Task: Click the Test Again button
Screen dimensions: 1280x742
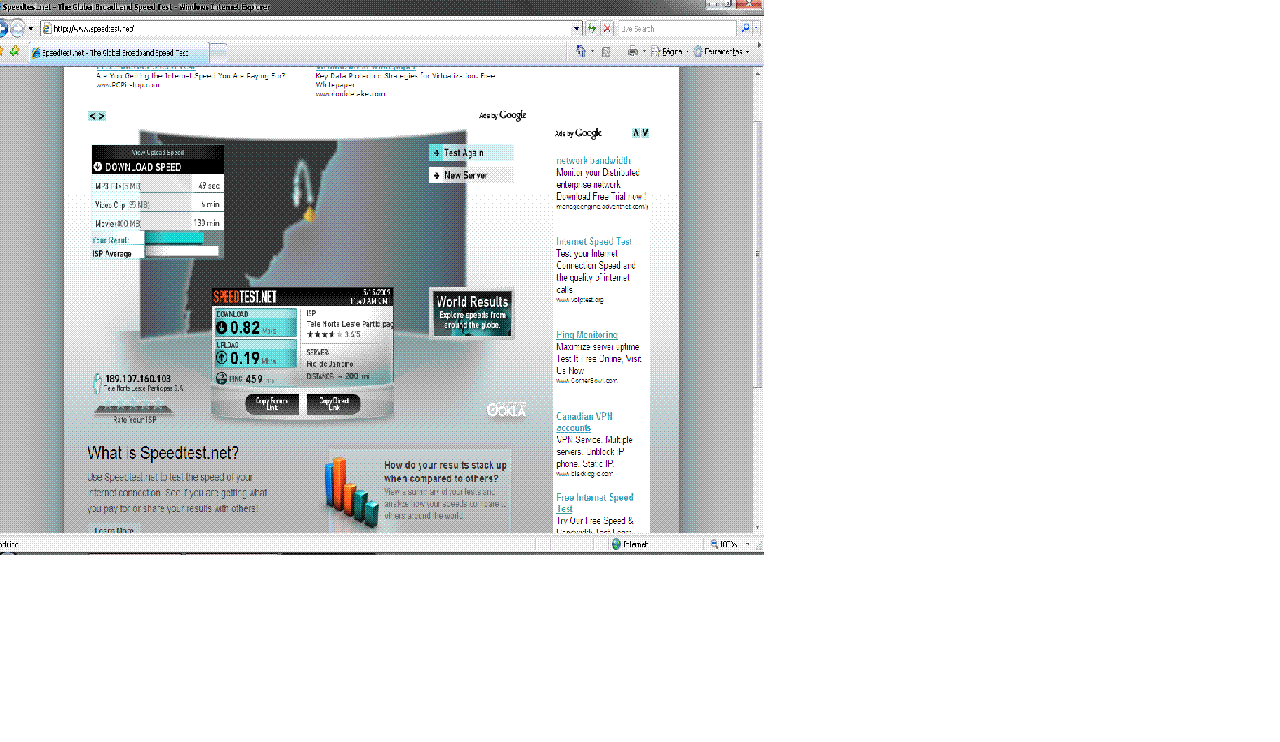Action: click(471, 153)
